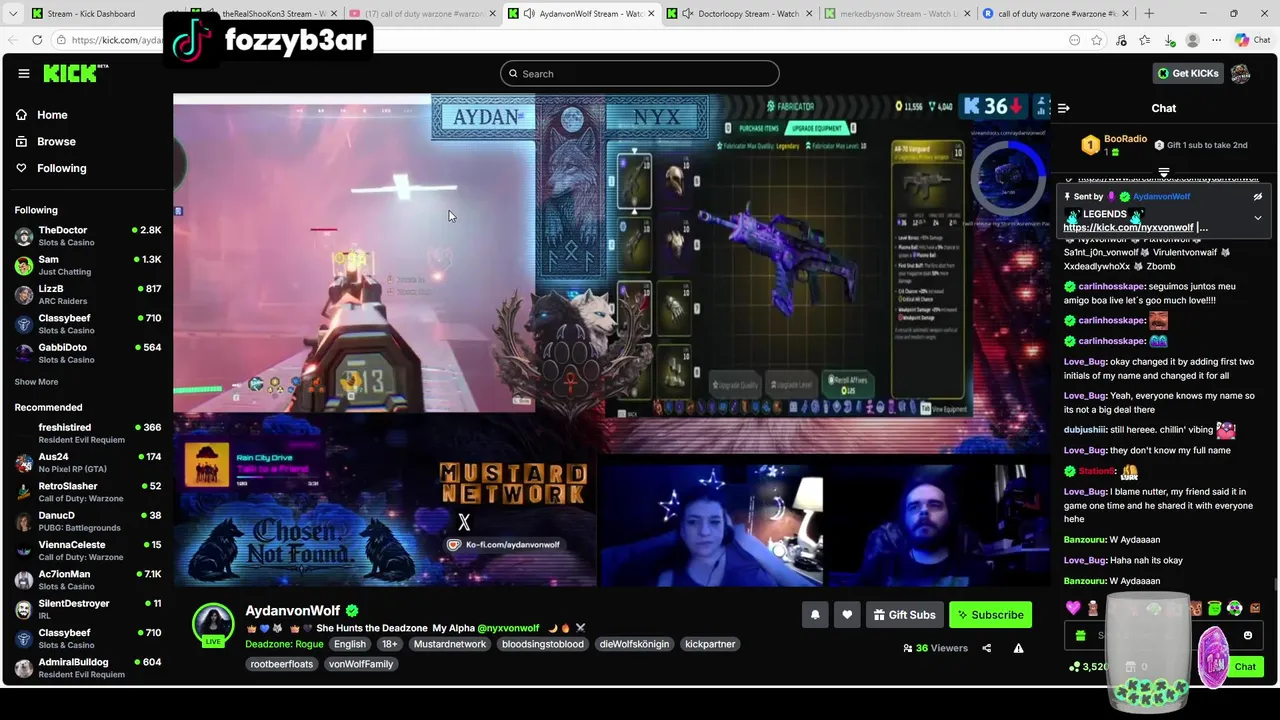Open the Home page from the sidebar

[x=52, y=115]
